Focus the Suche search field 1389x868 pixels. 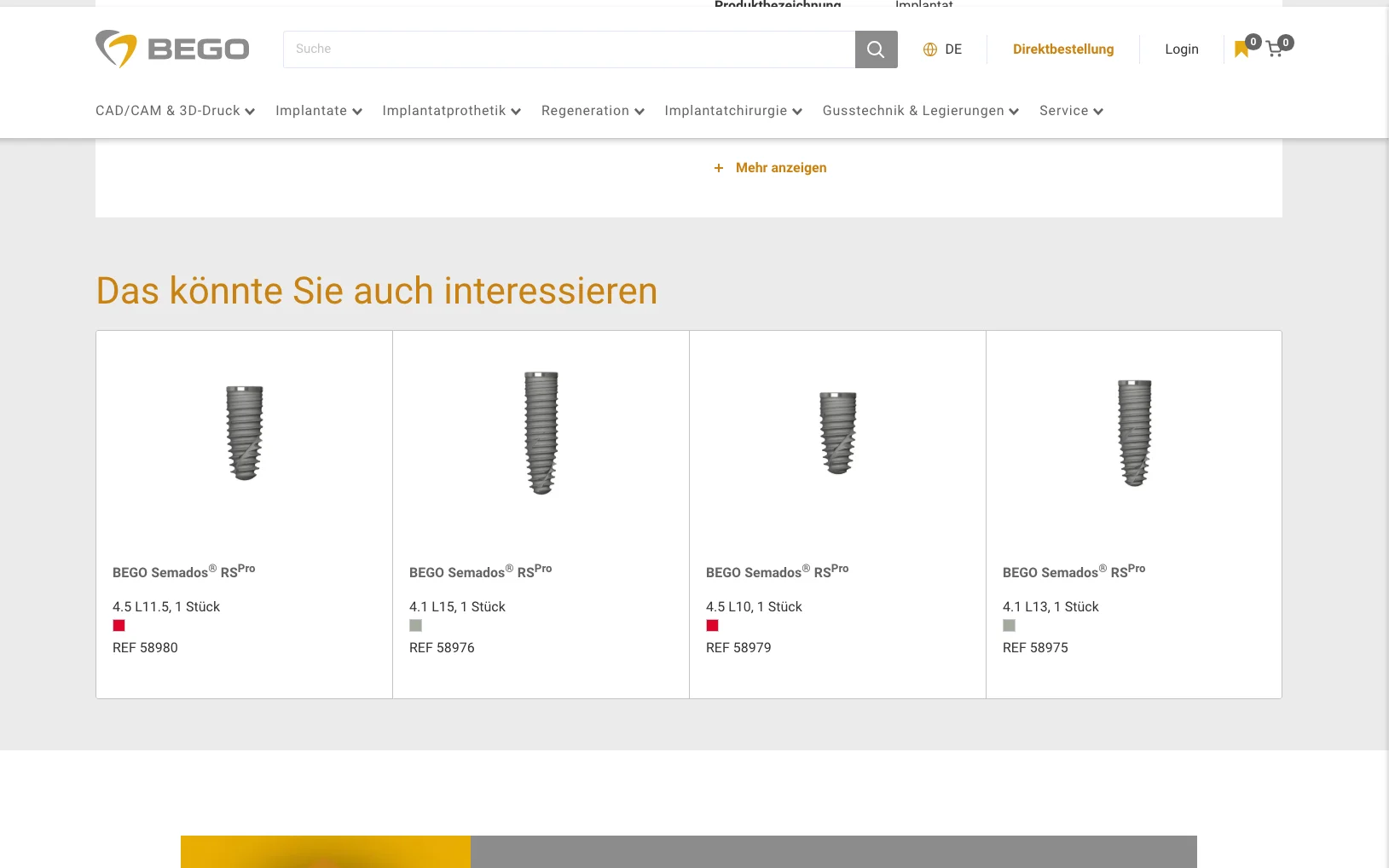pos(569,49)
